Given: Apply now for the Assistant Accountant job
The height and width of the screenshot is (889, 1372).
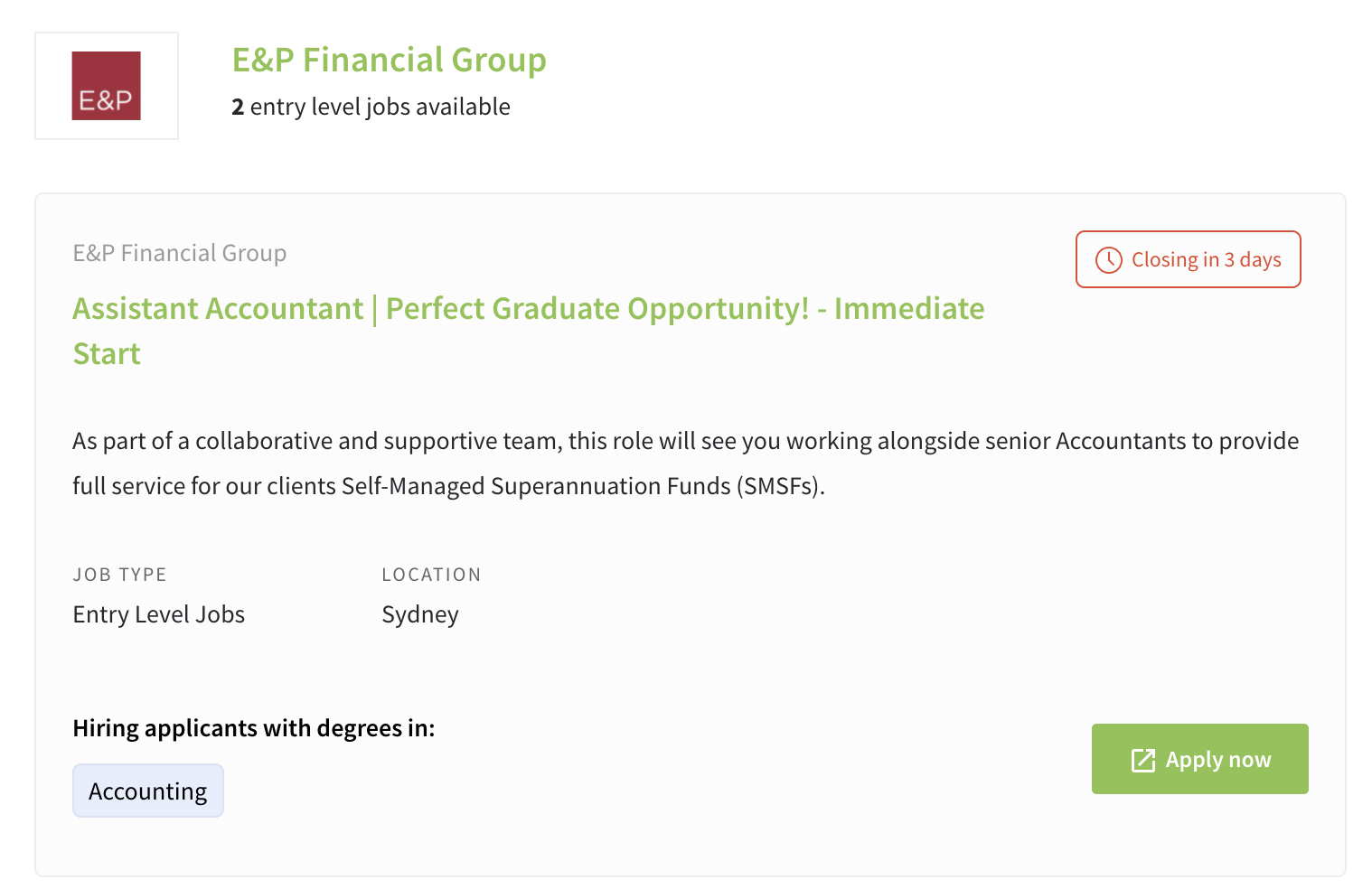Looking at the screenshot, I should pyautogui.click(x=1200, y=759).
